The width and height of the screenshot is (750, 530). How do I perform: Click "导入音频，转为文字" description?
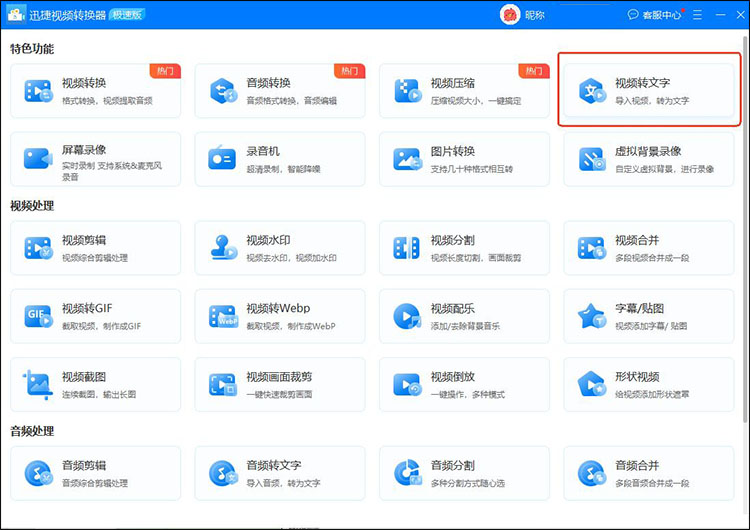pos(283,483)
